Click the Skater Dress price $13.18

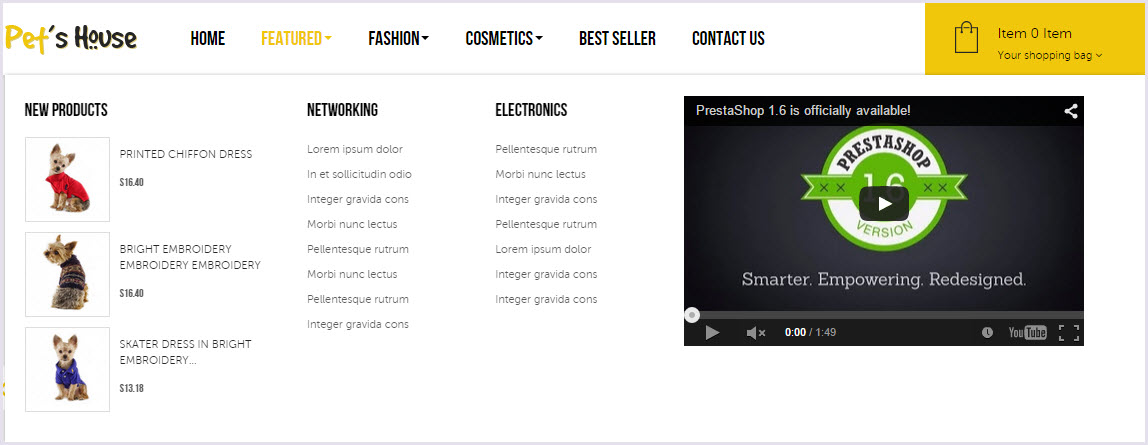pyautogui.click(x=132, y=388)
